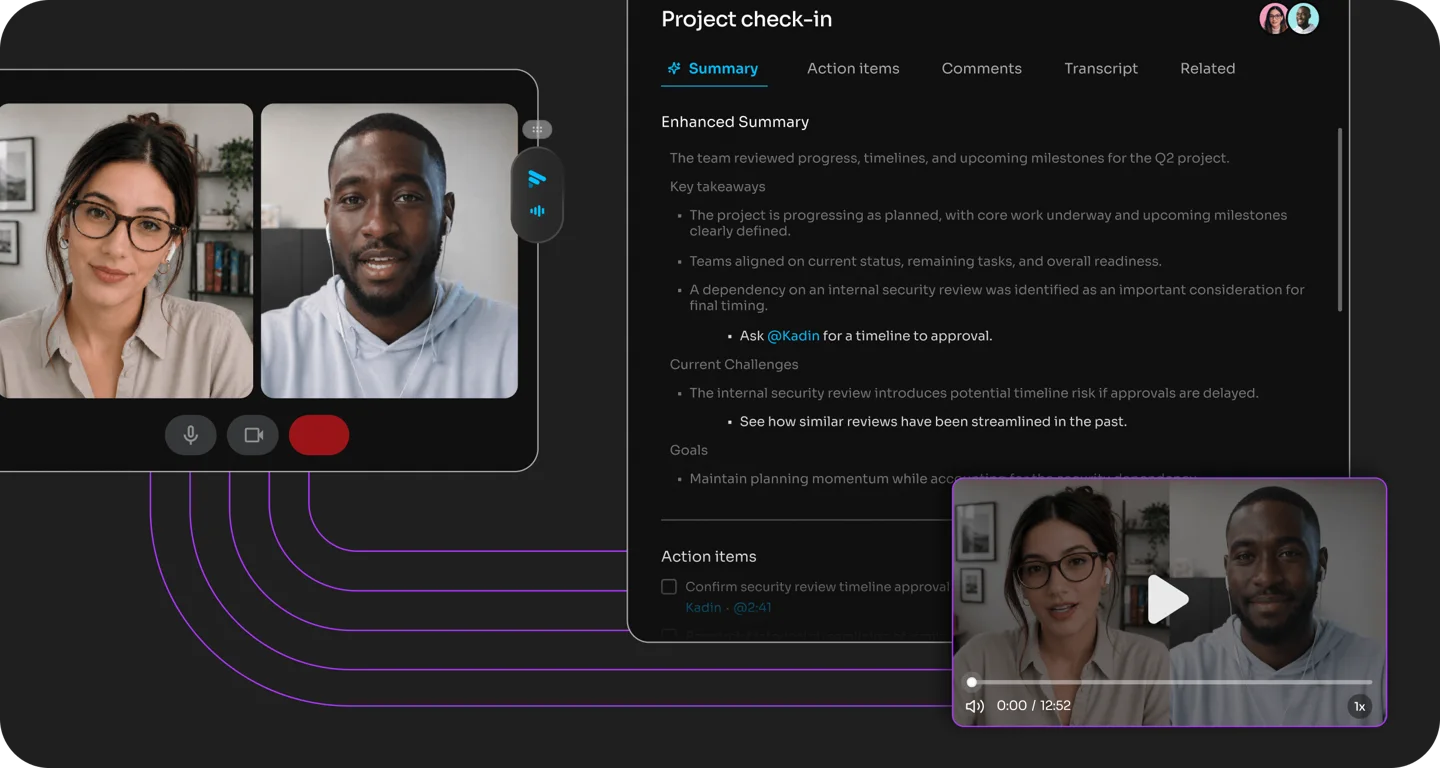Click the "Goals" label

(689, 451)
